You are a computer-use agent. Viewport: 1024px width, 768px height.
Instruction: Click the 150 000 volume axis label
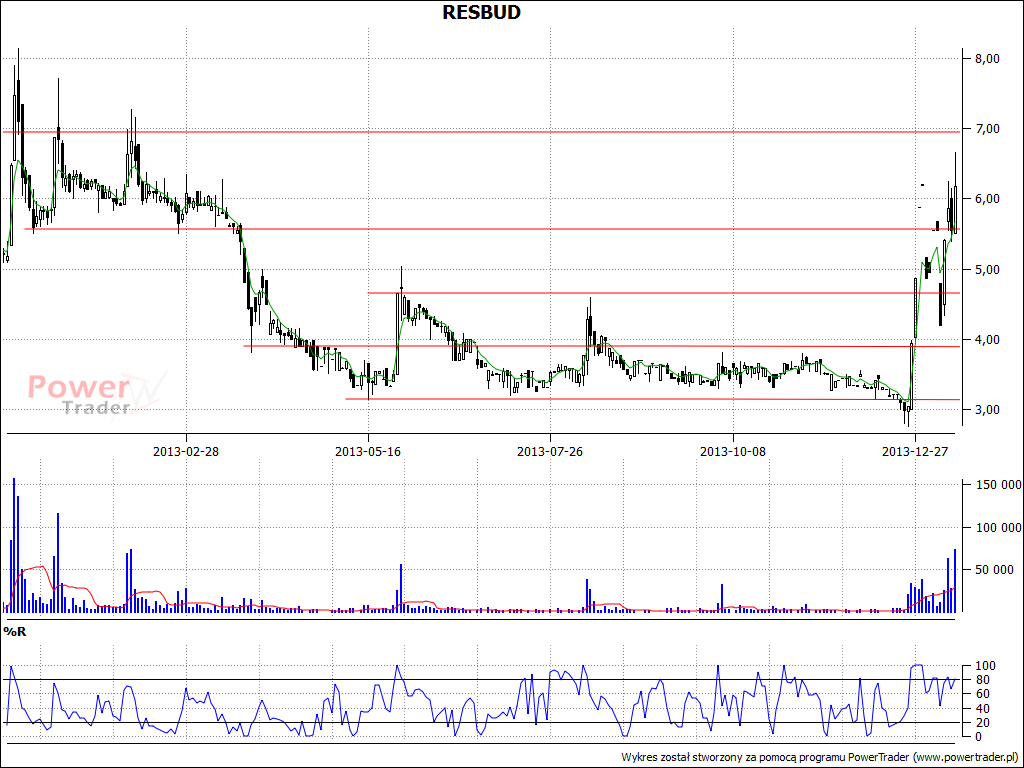coord(999,485)
